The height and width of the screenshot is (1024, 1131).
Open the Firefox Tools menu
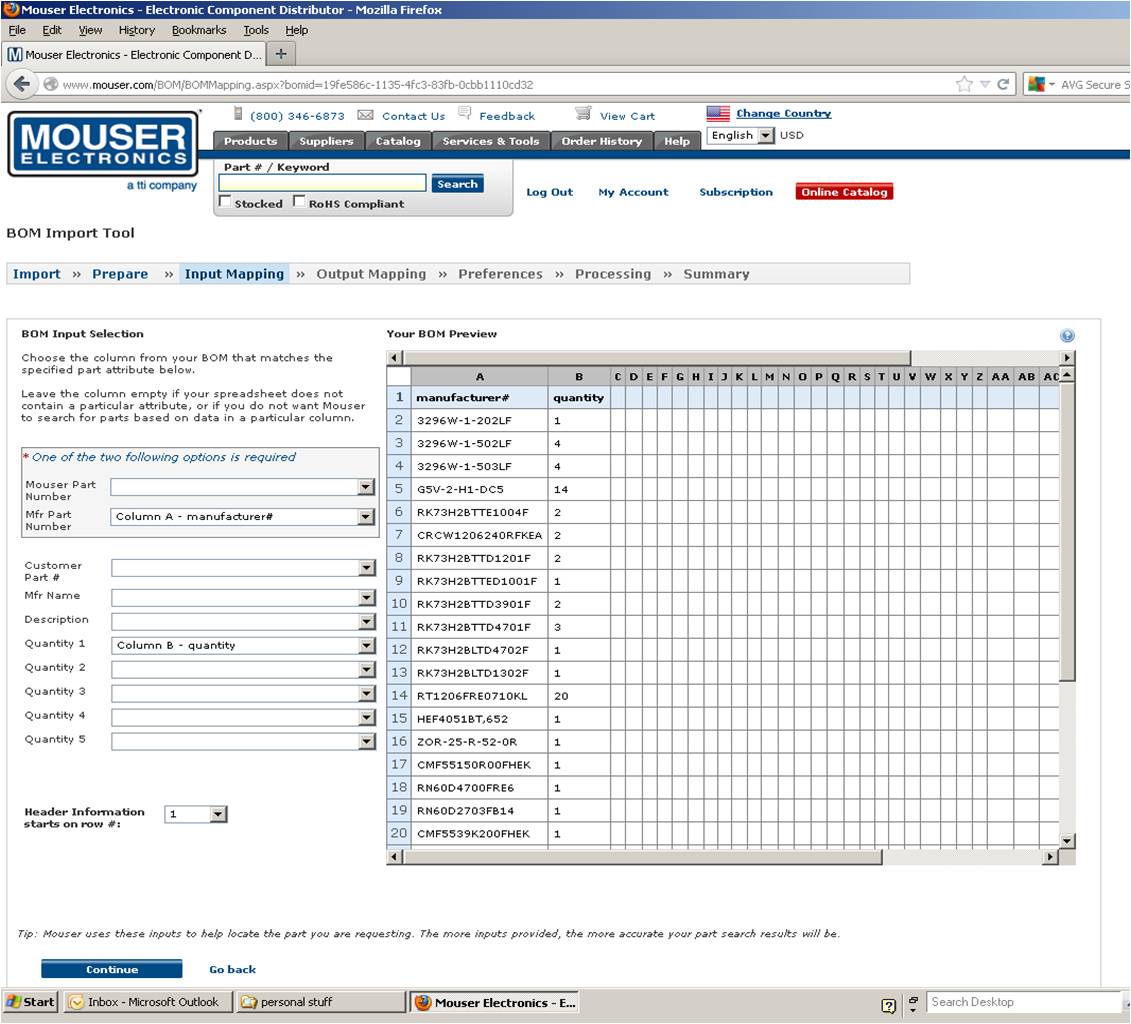256,30
